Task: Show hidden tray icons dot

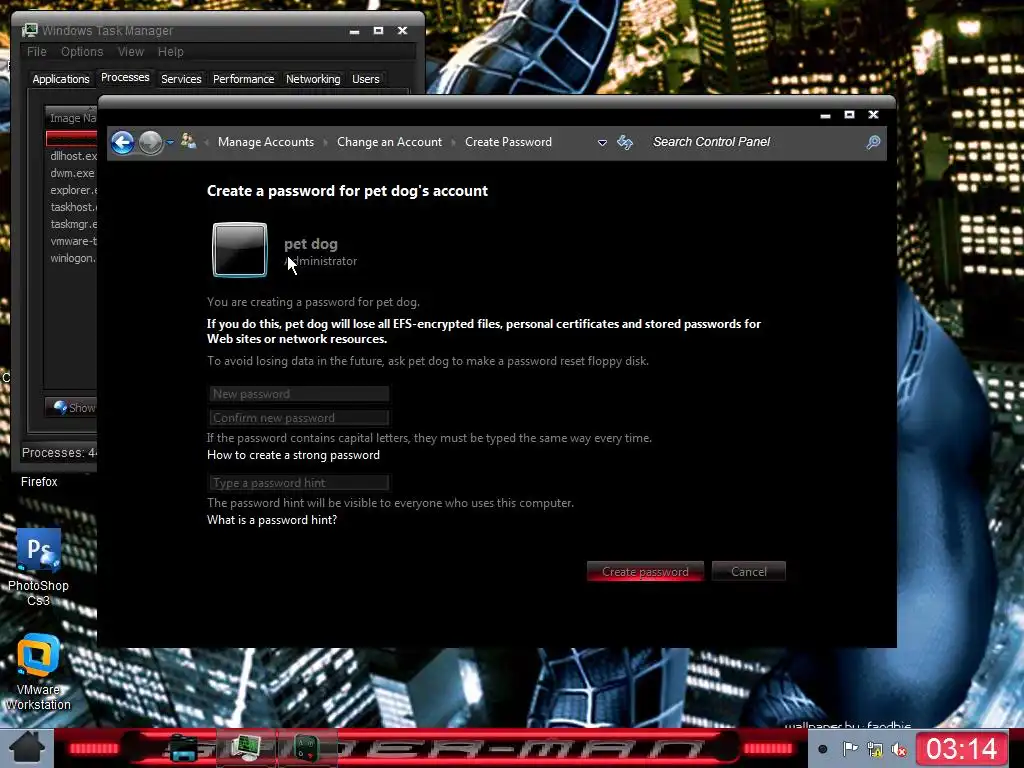Action: point(823,749)
